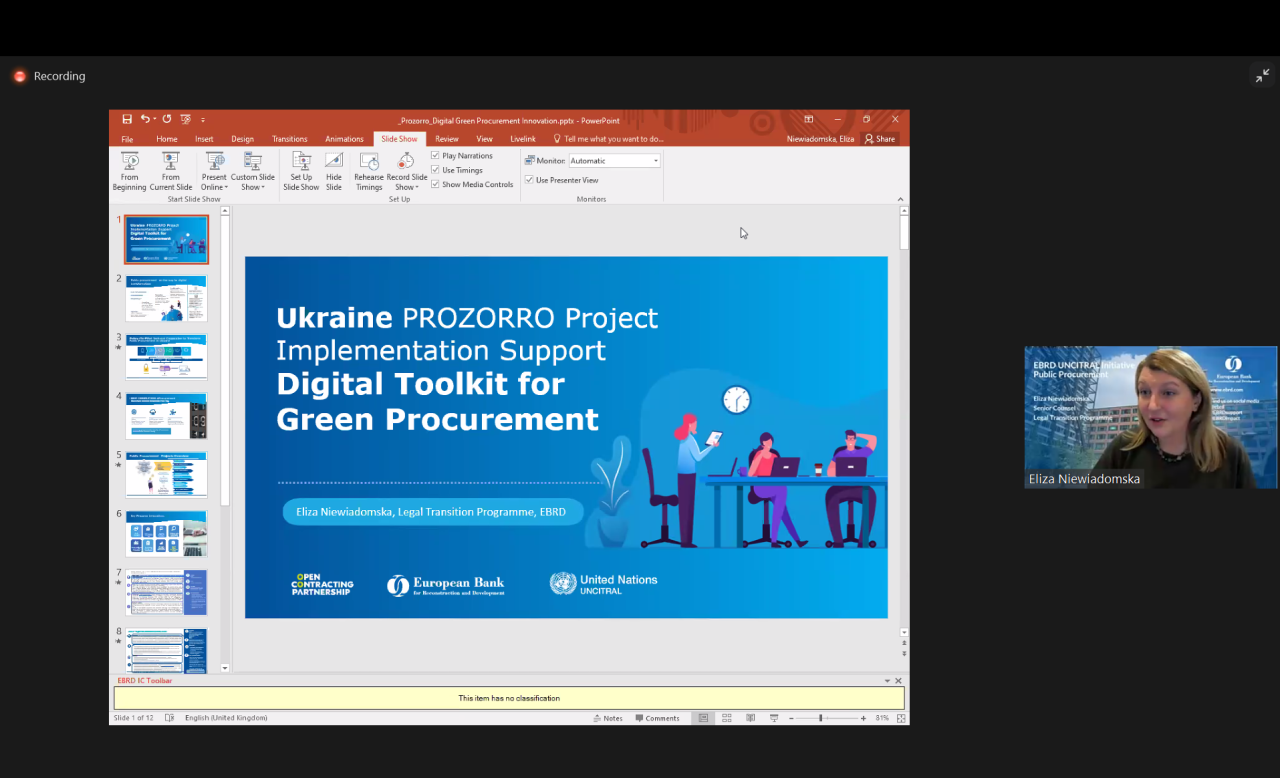Fit slide to current window icon

pyautogui.click(x=901, y=718)
